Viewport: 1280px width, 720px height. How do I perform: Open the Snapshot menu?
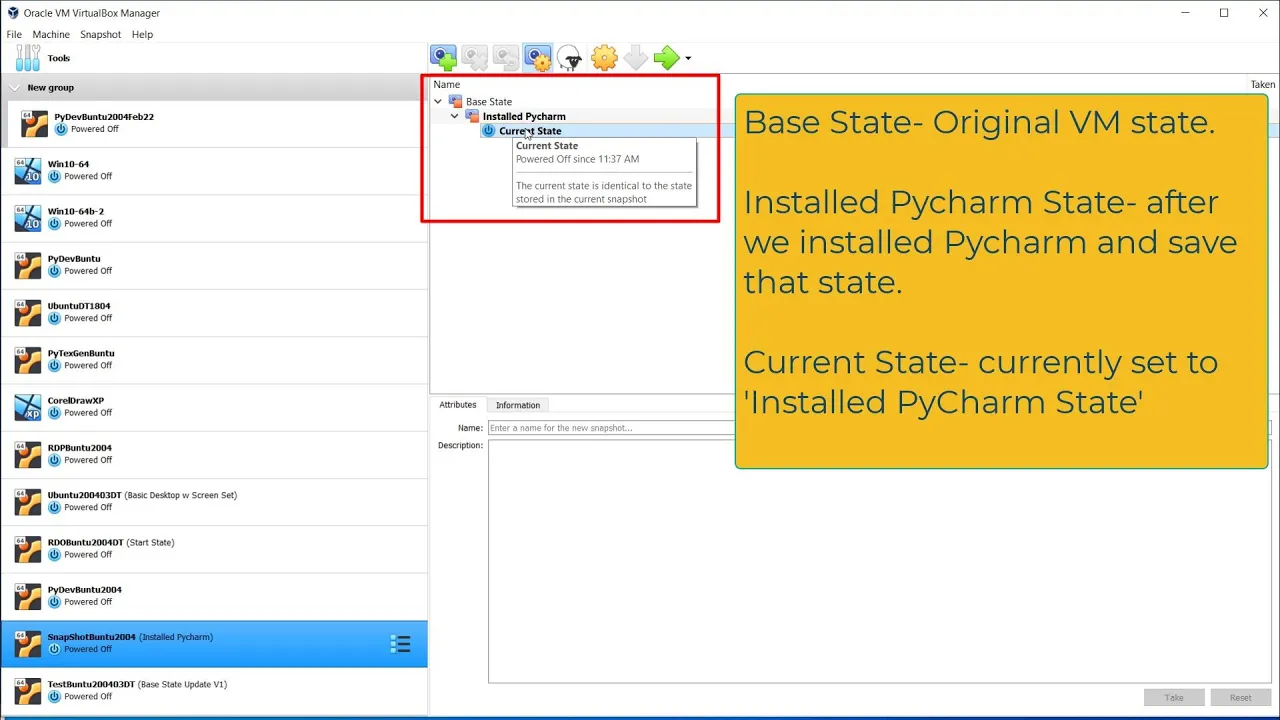pos(100,34)
